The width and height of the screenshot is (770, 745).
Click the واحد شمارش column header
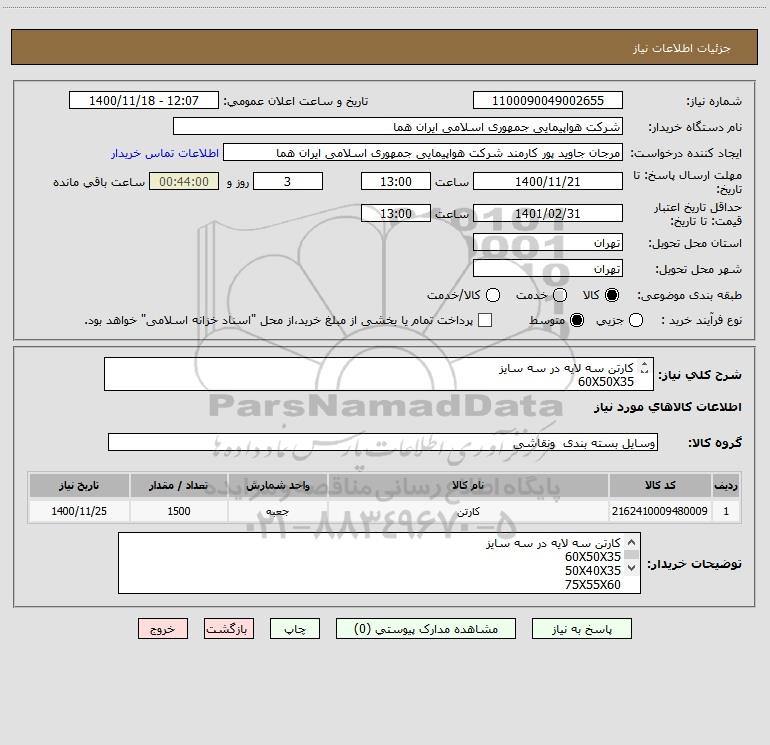click(x=277, y=485)
